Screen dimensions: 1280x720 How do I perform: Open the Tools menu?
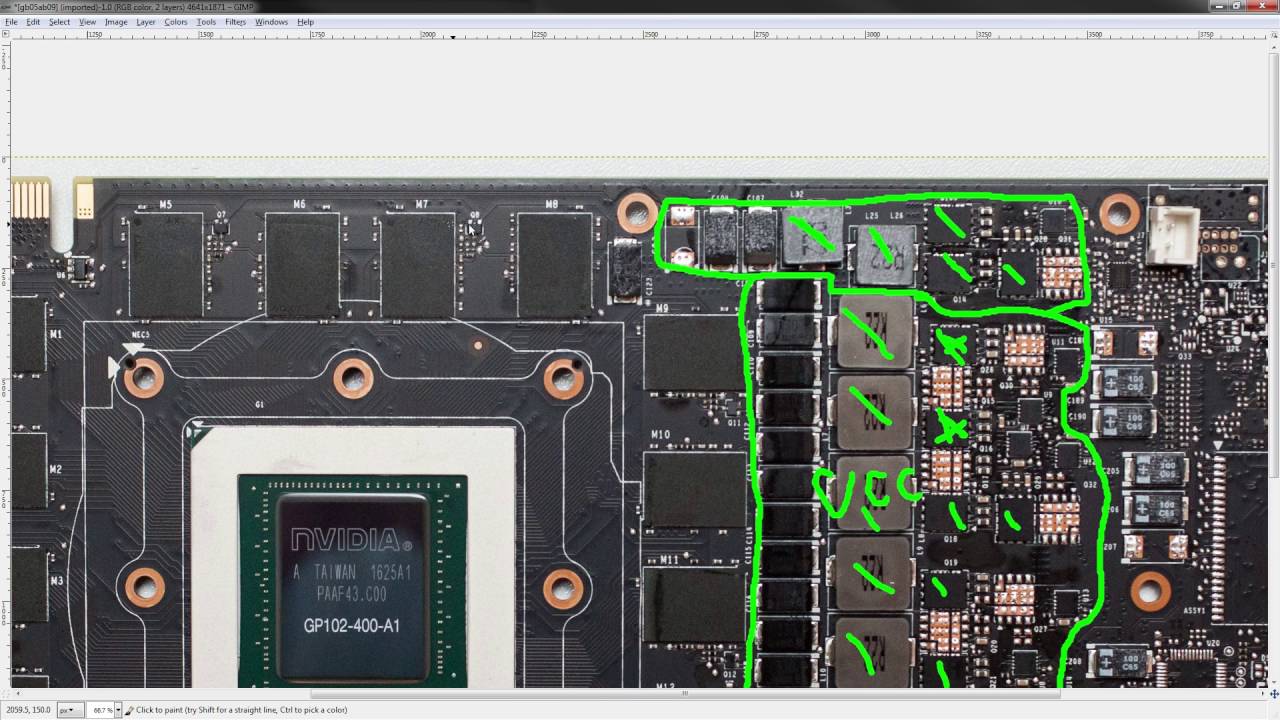206,22
